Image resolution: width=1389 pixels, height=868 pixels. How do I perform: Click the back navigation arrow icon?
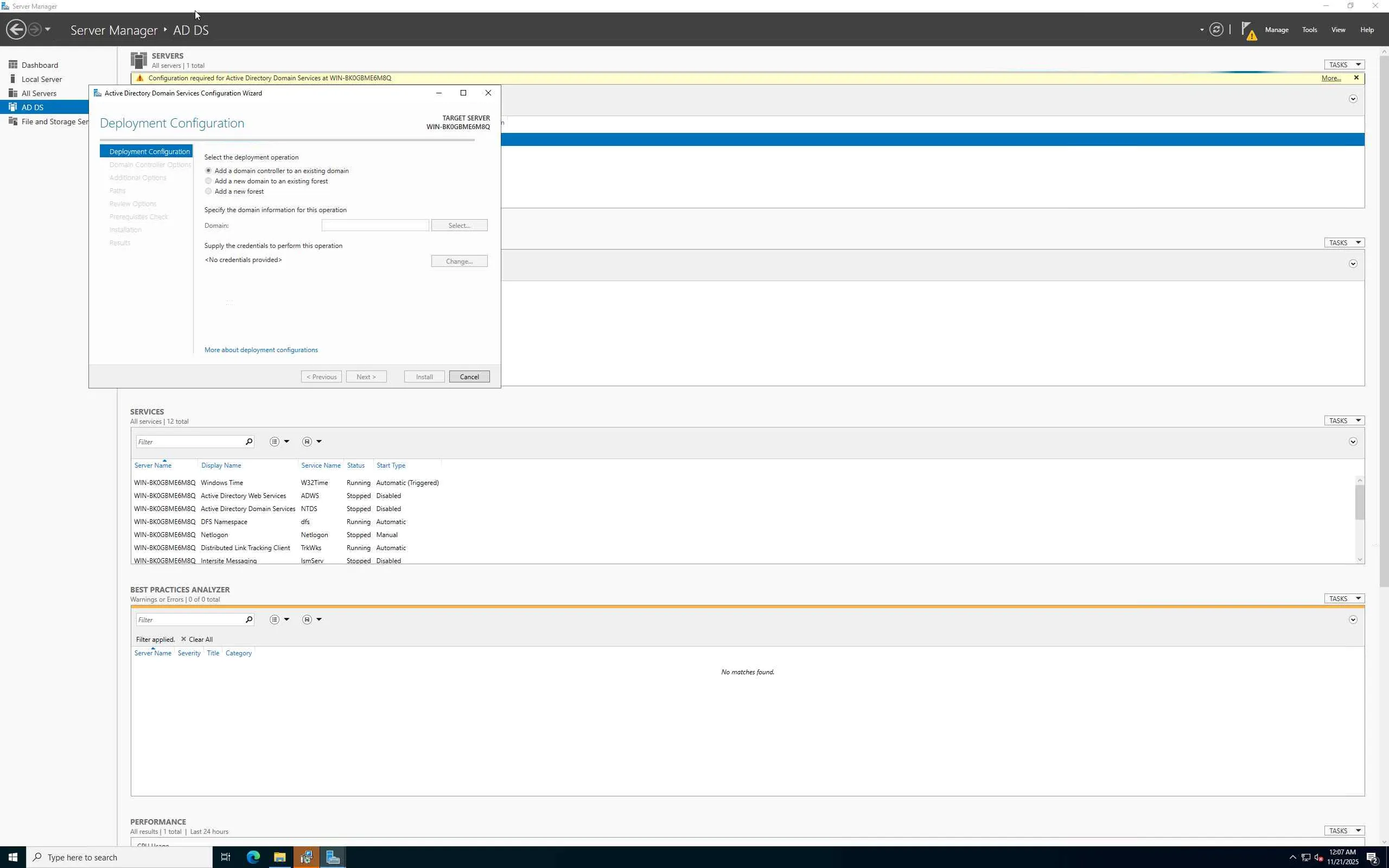coord(16,29)
